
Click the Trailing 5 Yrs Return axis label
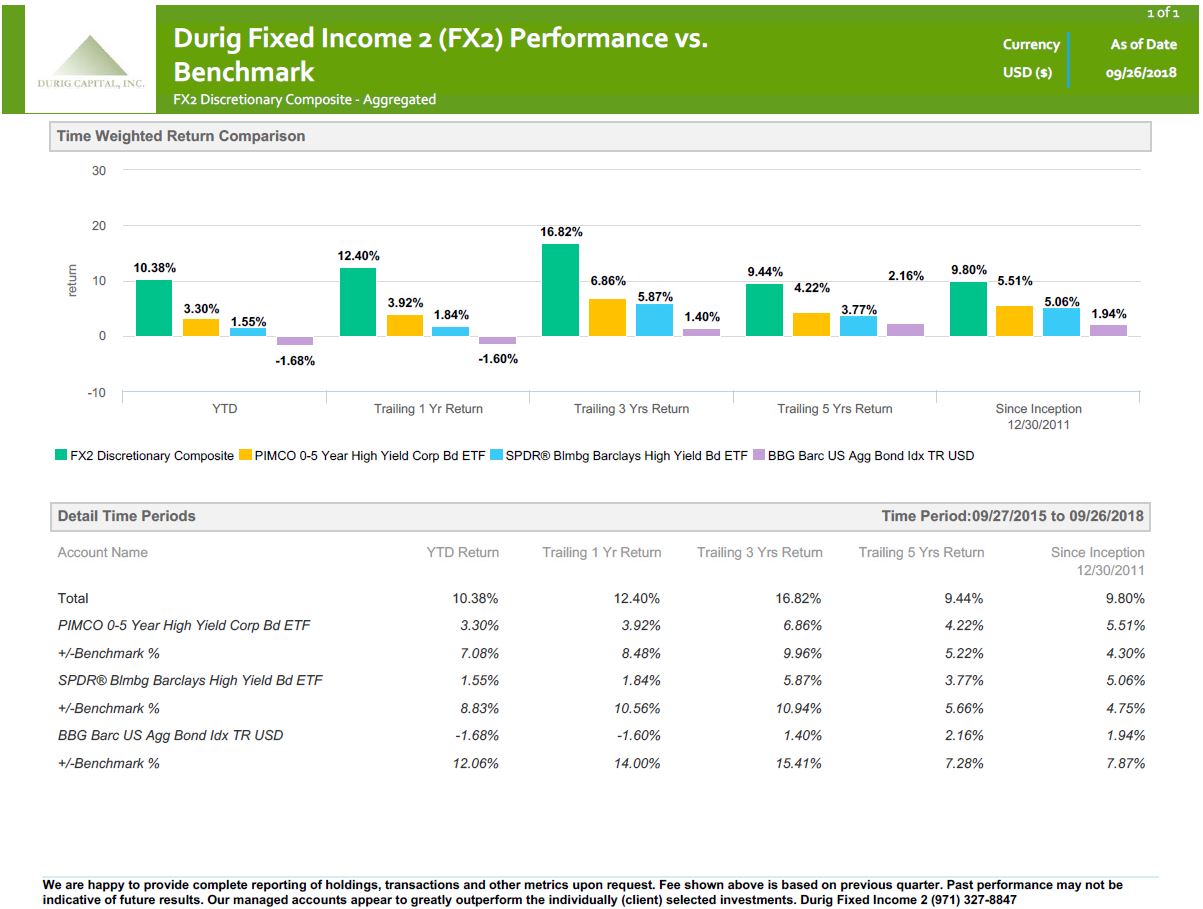[x=835, y=409]
